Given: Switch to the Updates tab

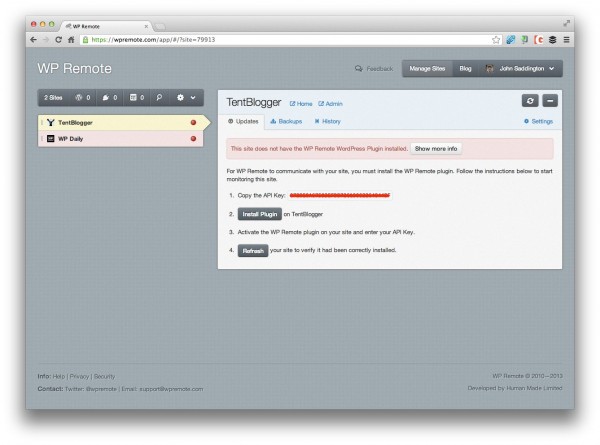Looking at the screenshot, I should click(243, 121).
